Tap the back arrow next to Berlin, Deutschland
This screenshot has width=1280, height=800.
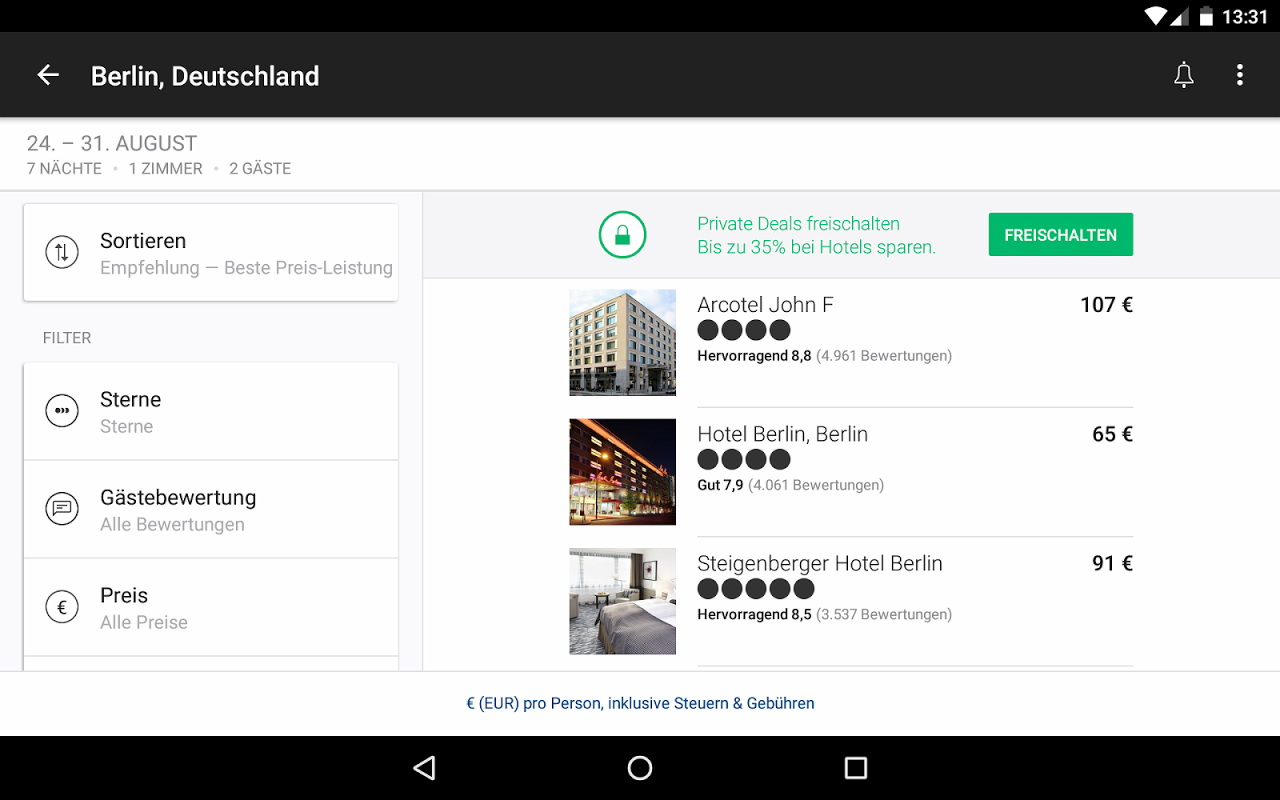(48, 75)
